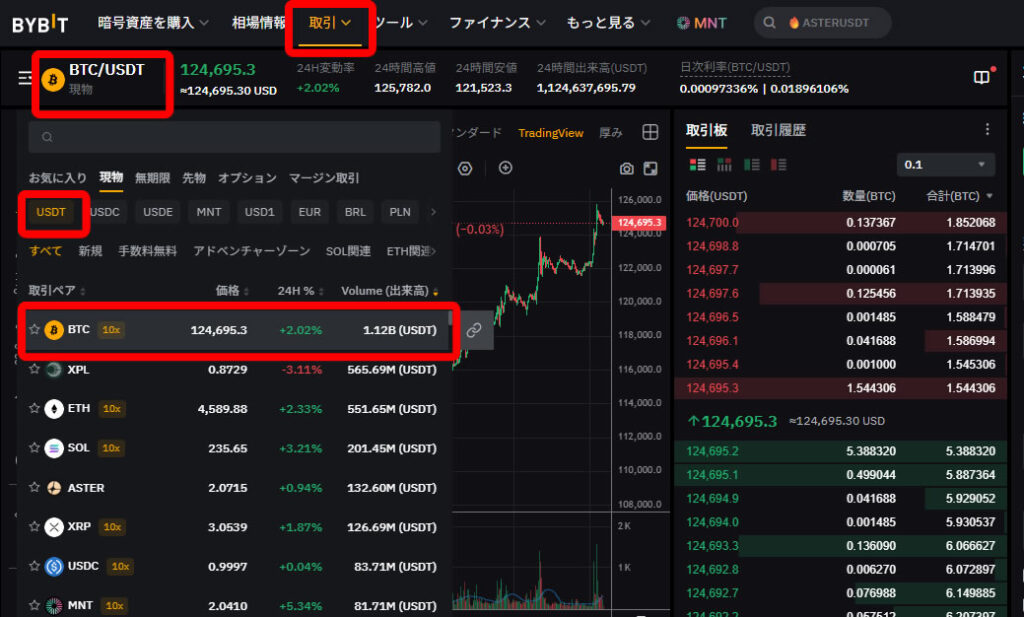The height and width of the screenshot is (617, 1024).
Task: Click the chart screenshot camera icon
Action: [x=627, y=168]
